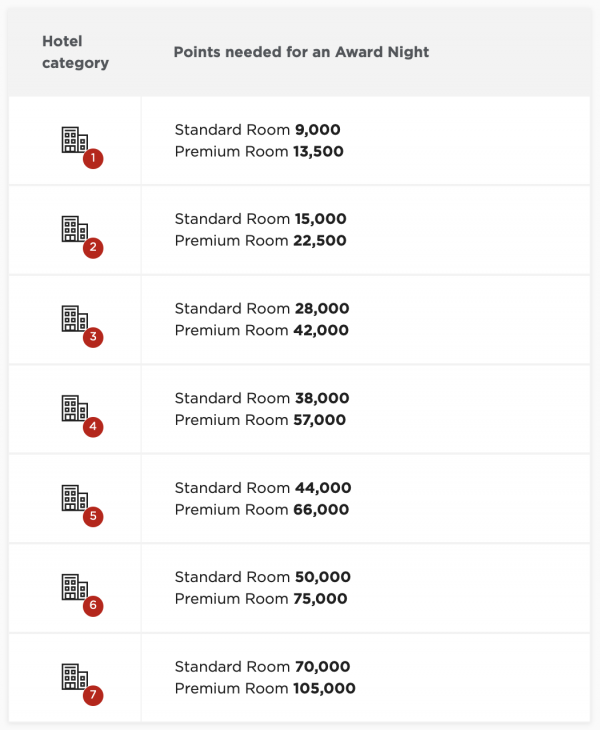Click the Standard Room 9,000 points text
Screen dimensions: 600x730
[257, 130]
